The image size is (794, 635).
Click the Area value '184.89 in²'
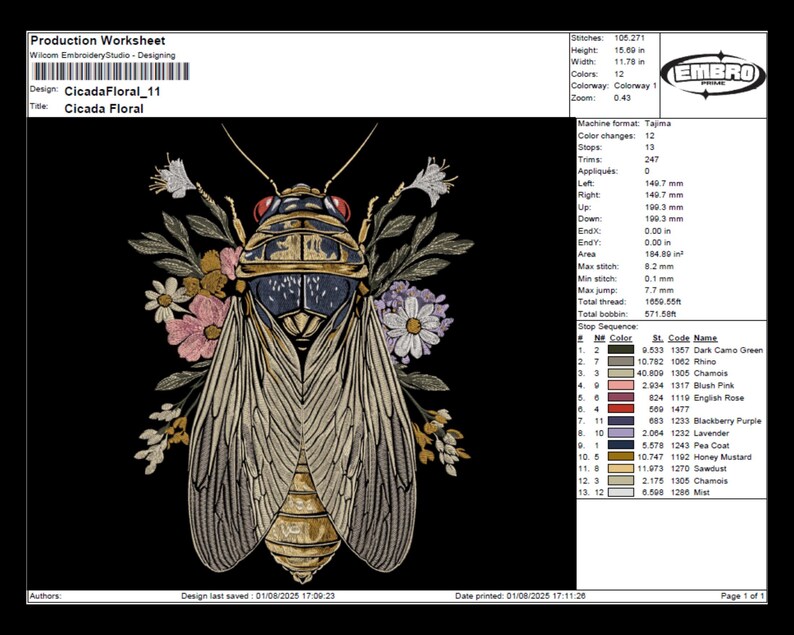click(664, 254)
